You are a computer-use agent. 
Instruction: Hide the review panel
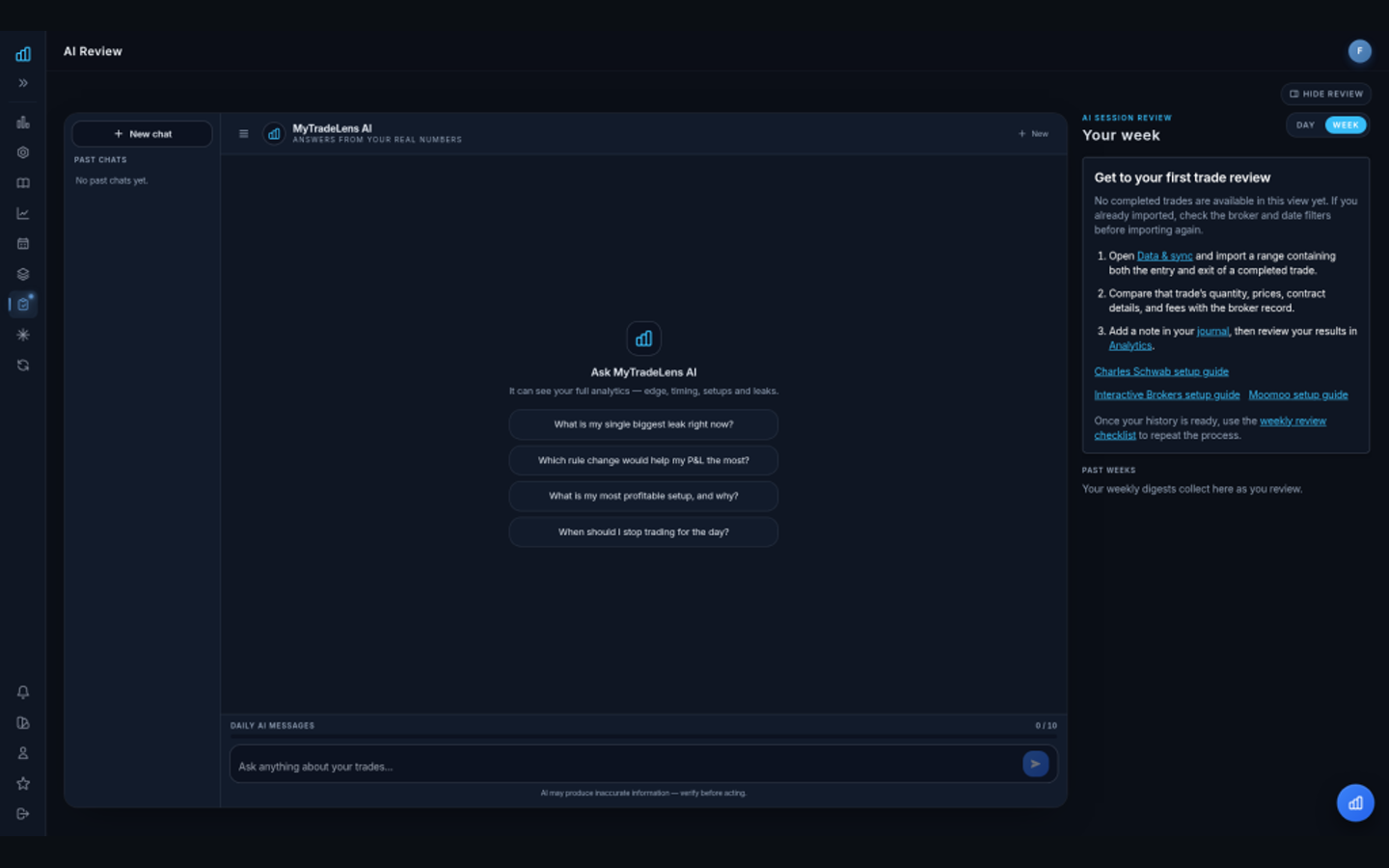click(1326, 94)
